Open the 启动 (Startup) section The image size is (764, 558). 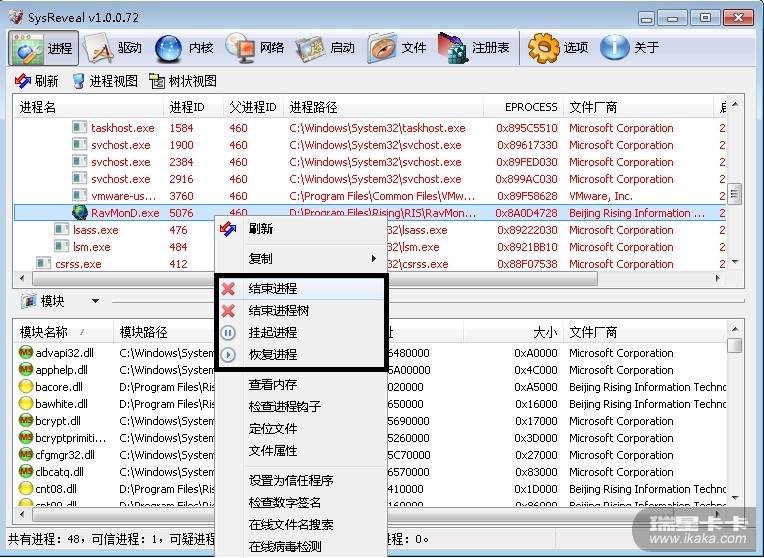325,48
